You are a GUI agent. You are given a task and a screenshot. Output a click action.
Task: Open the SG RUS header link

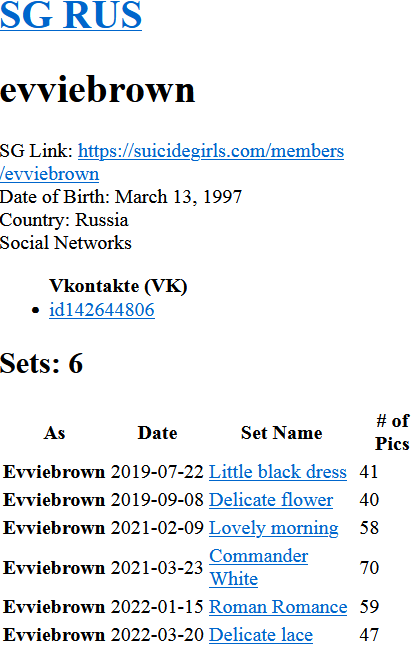click(71, 15)
